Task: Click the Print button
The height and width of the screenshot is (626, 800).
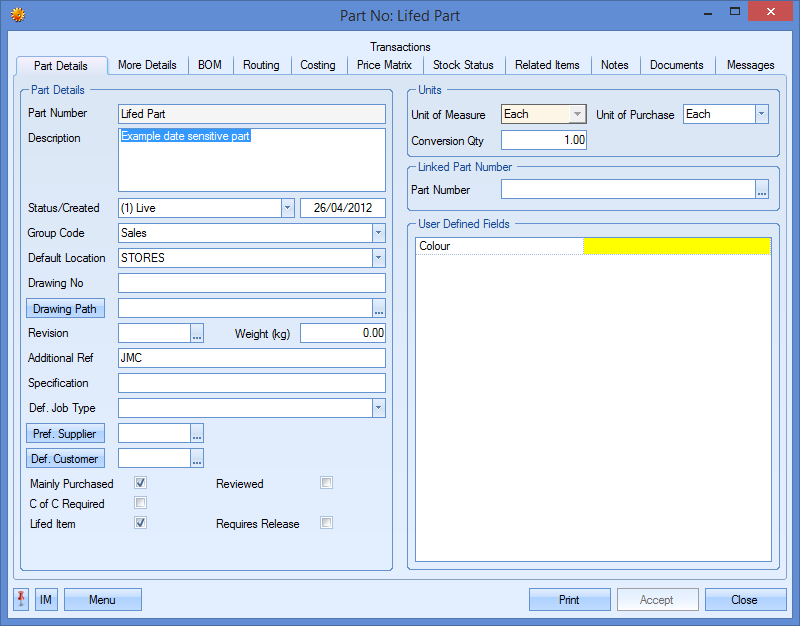Action: click(569, 600)
